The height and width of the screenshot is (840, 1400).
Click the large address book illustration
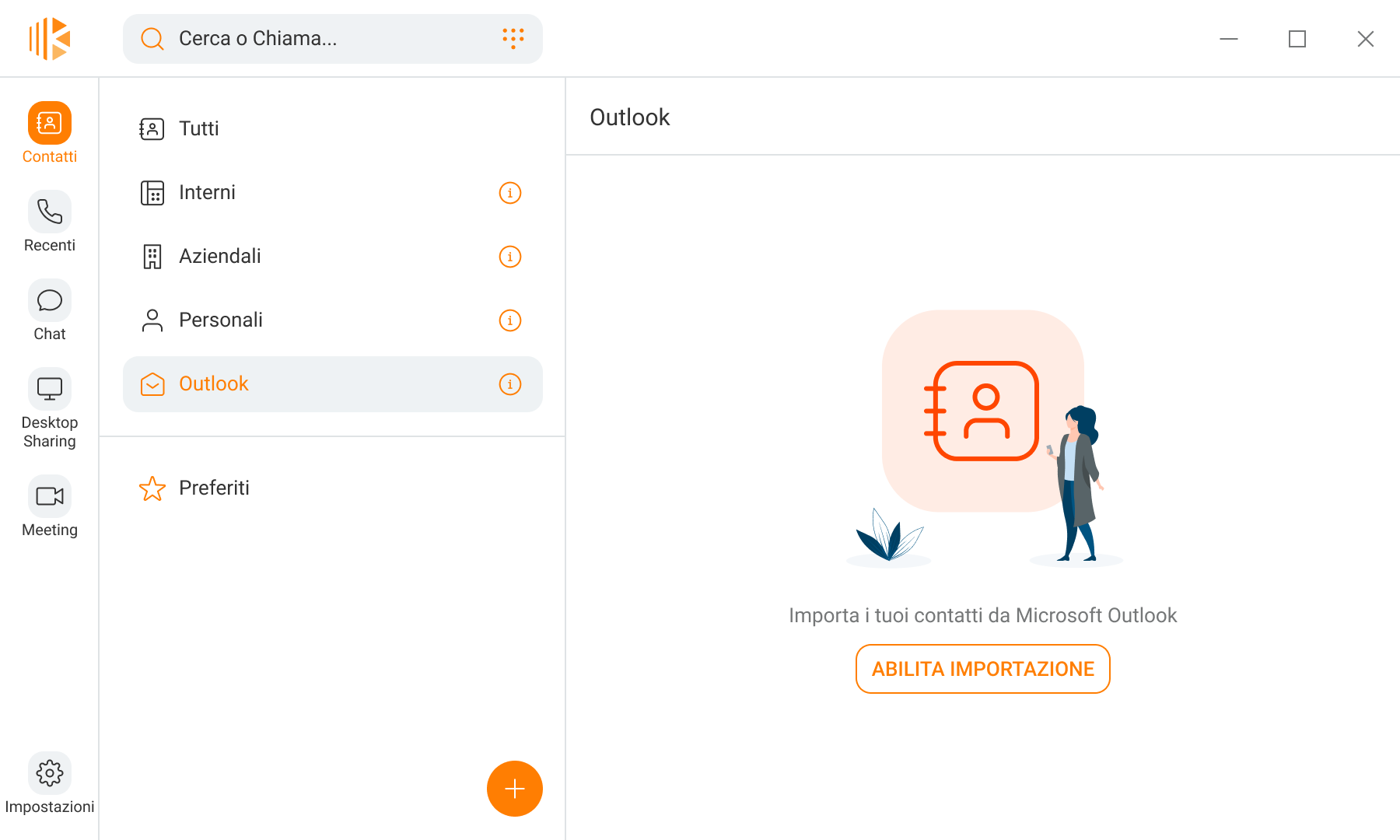(x=983, y=411)
